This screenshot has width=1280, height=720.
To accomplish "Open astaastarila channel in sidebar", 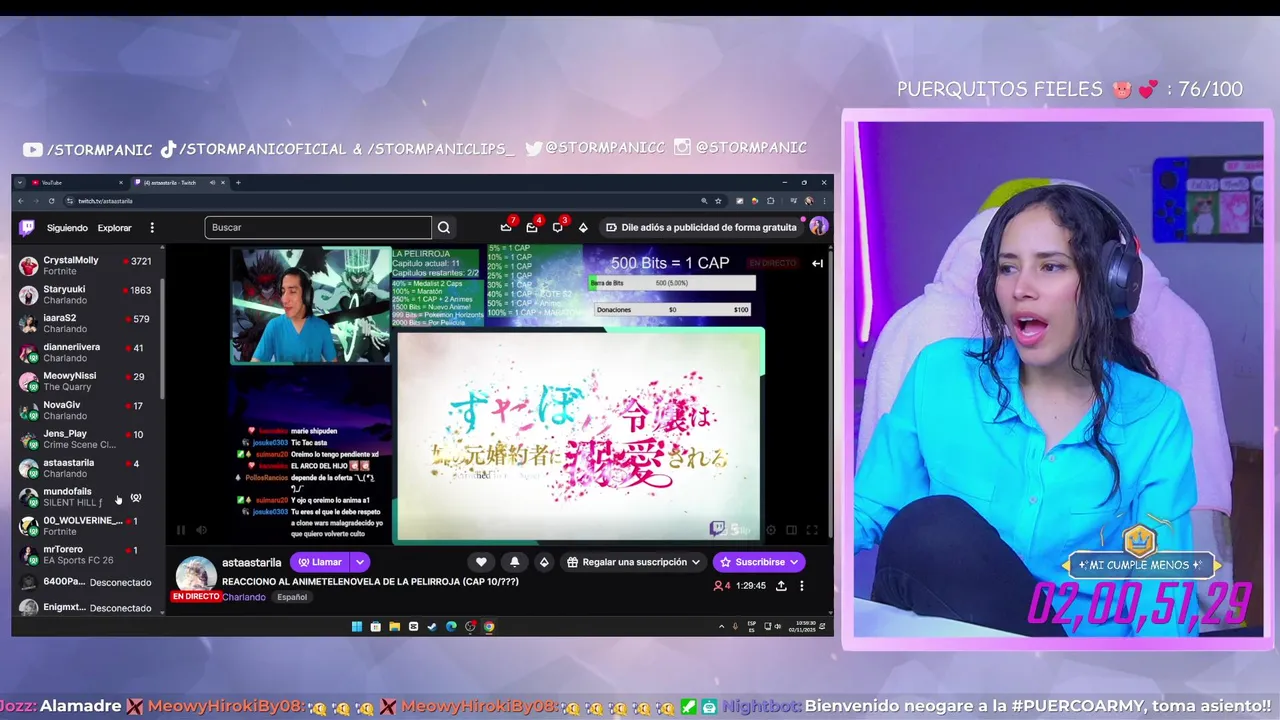I will (88, 468).
